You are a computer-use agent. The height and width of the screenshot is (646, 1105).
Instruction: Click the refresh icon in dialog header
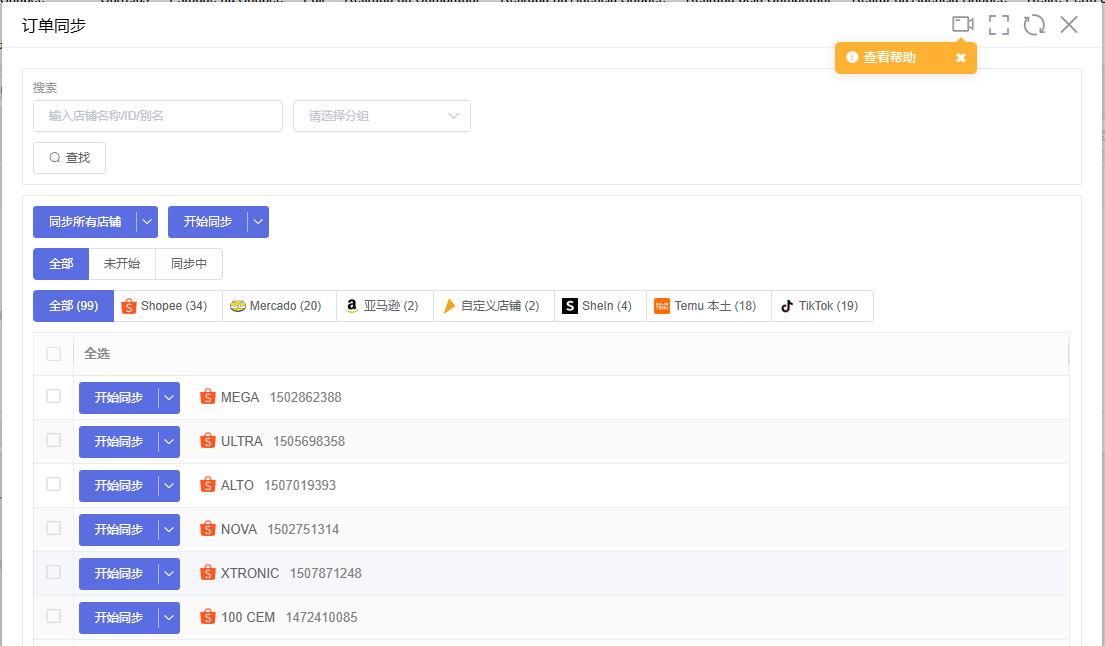click(x=1034, y=25)
